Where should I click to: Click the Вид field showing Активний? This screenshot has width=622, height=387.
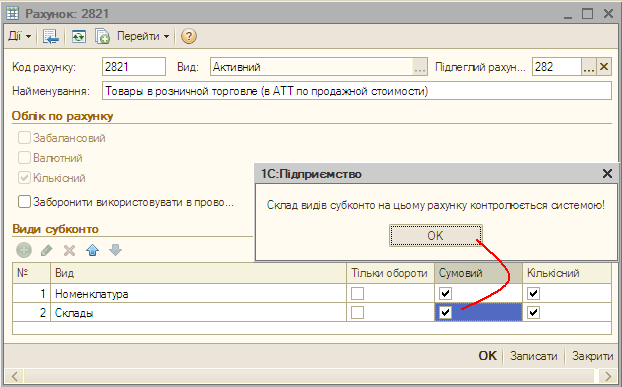point(311,67)
